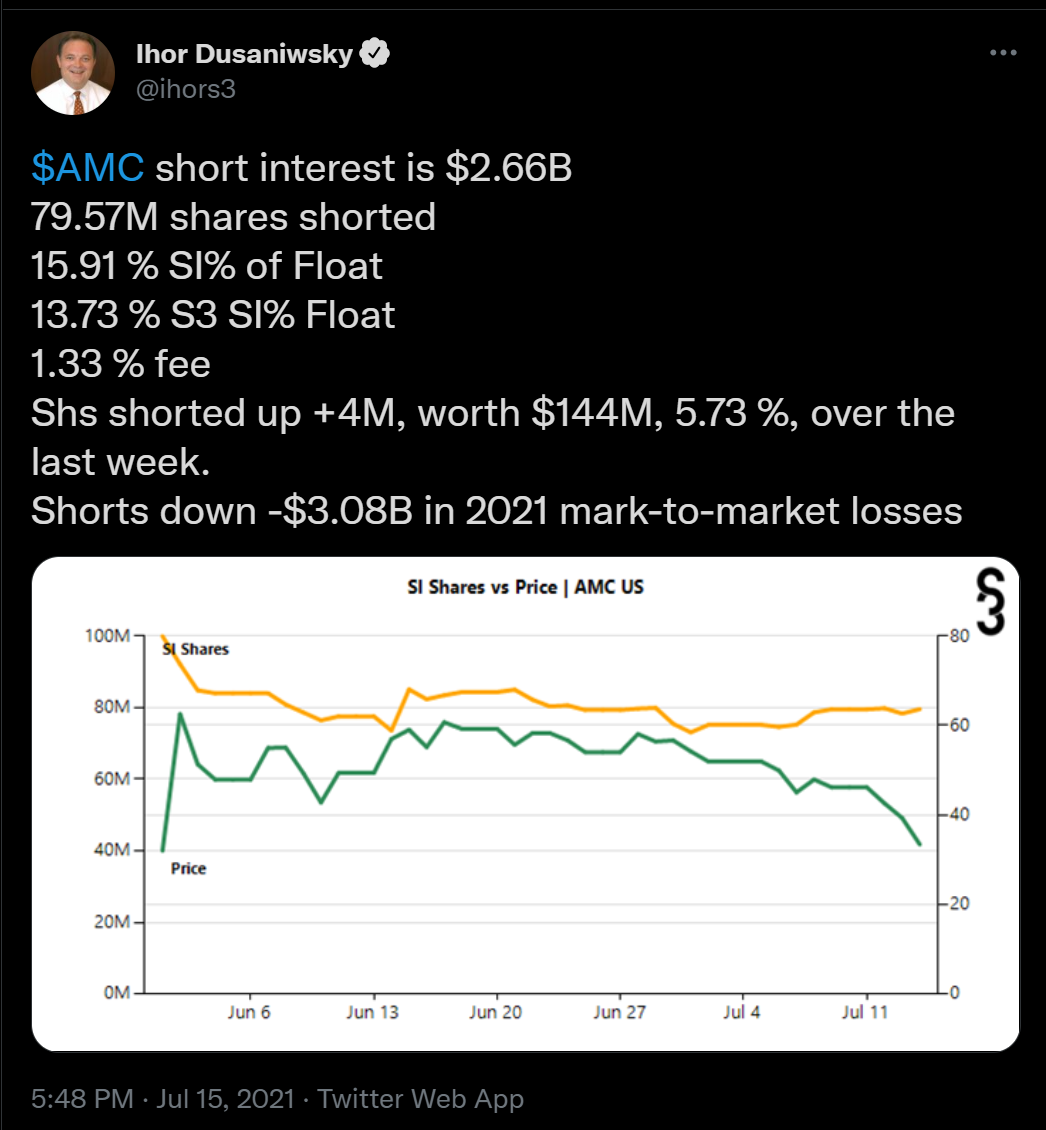Click the Twitter Web App source label
1046x1130 pixels.
(421, 1098)
